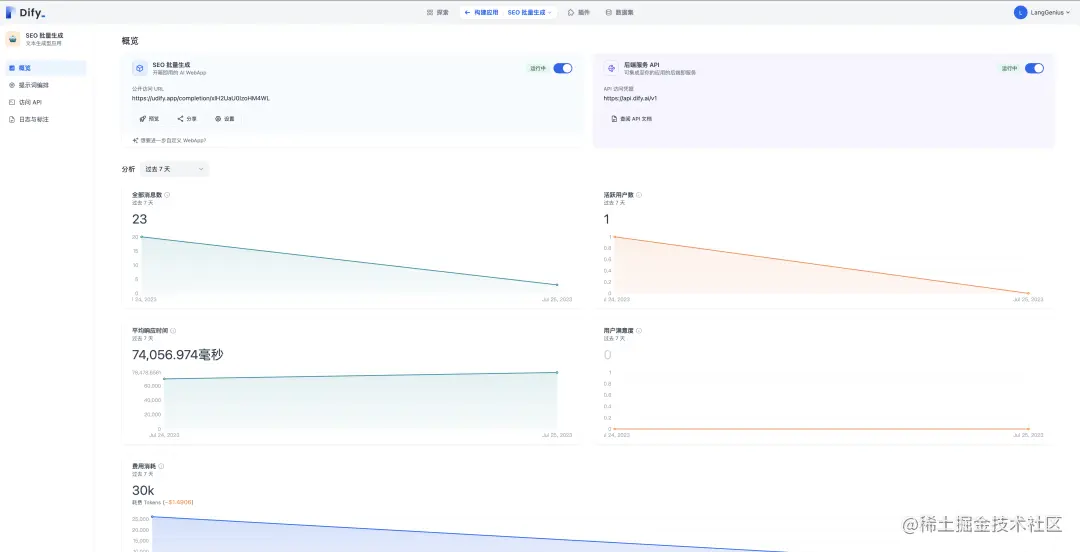This screenshot has height=552, width=1080.
Task: Click the public URL udify.app/completion text
Action: pyautogui.click(x=201, y=99)
